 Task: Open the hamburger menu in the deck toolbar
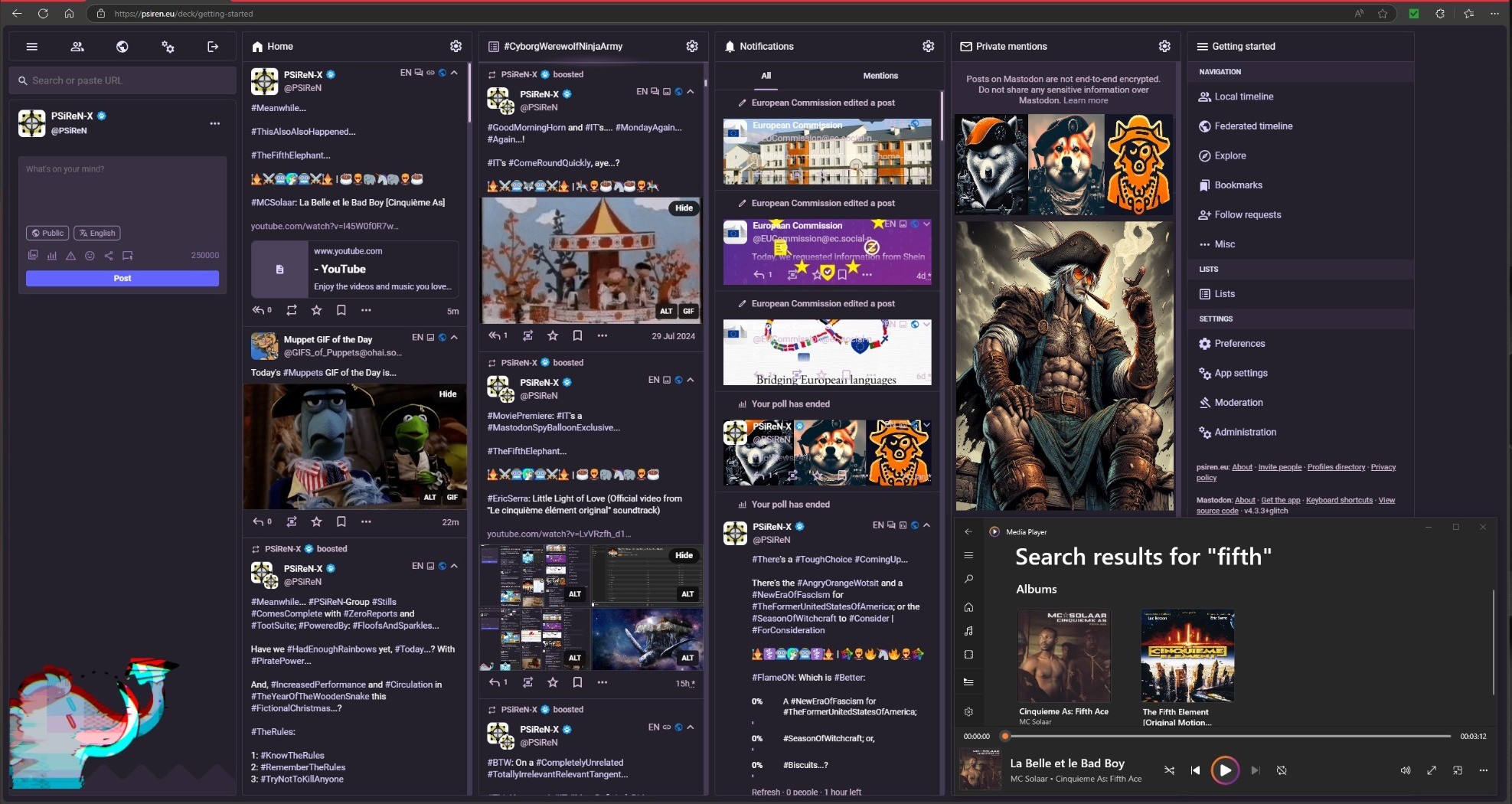click(x=32, y=47)
